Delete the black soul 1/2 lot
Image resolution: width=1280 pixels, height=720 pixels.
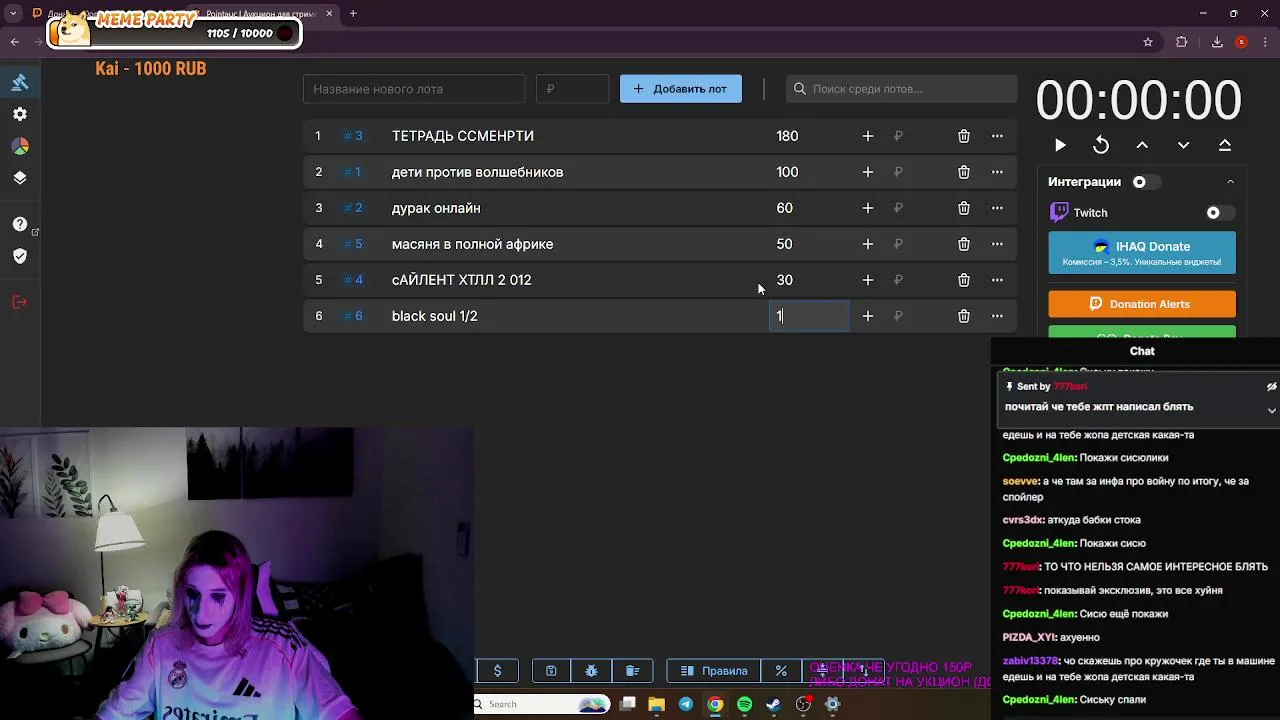pos(964,316)
